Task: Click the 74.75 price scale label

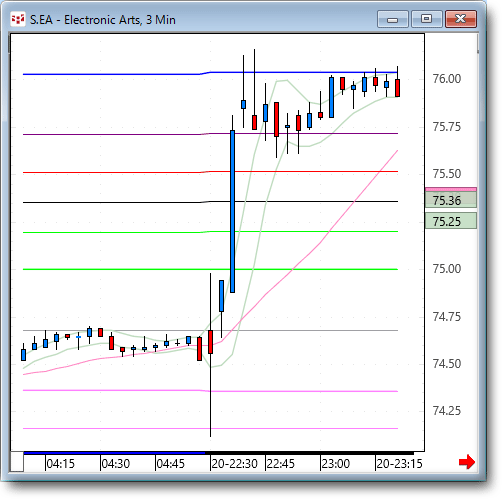Action: (447, 316)
